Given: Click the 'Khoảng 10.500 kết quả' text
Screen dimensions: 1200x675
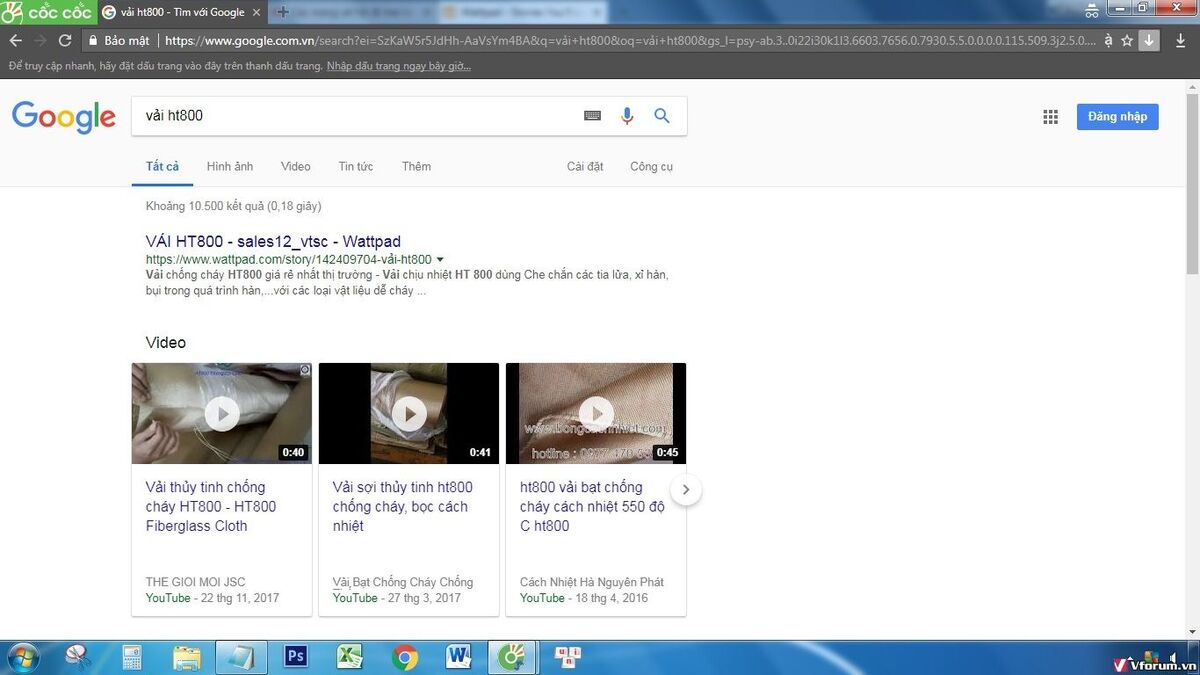Looking at the screenshot, I should (233, 206).
